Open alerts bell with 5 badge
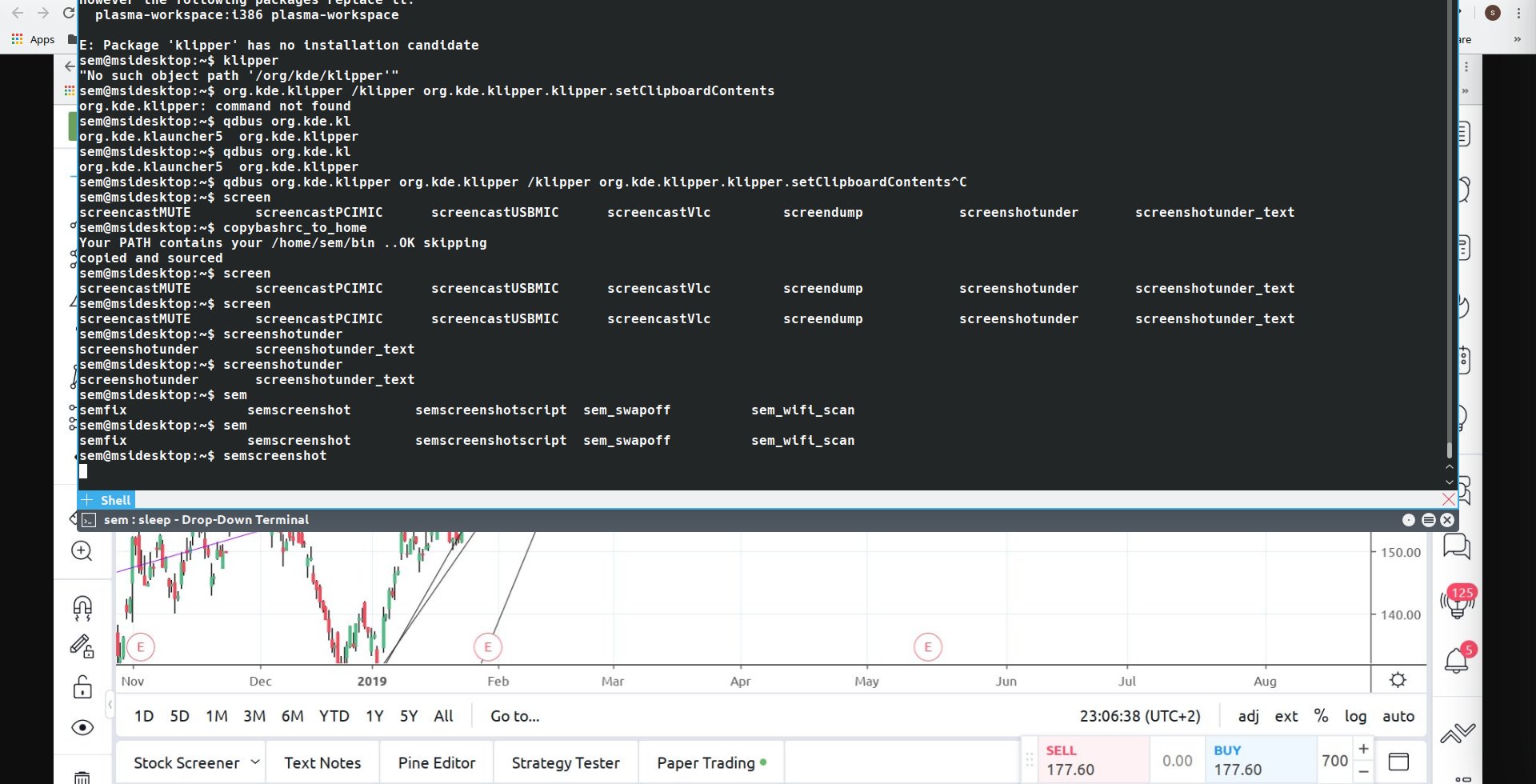 pos(1457,659)
